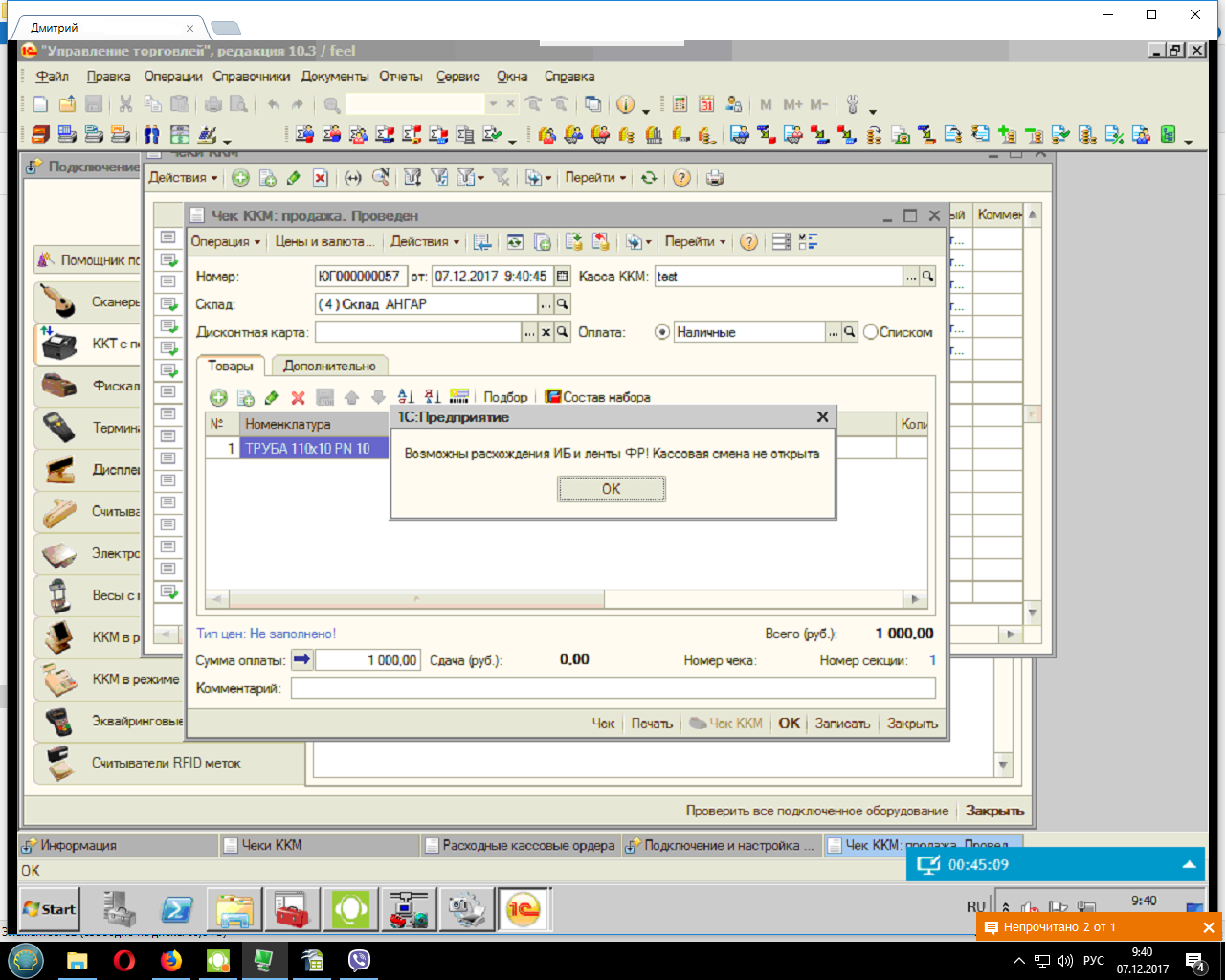Viewport: 1226px width, 980px height.
Task: Click the Start button in the remote desktop
Action: (x=50, y=909)
